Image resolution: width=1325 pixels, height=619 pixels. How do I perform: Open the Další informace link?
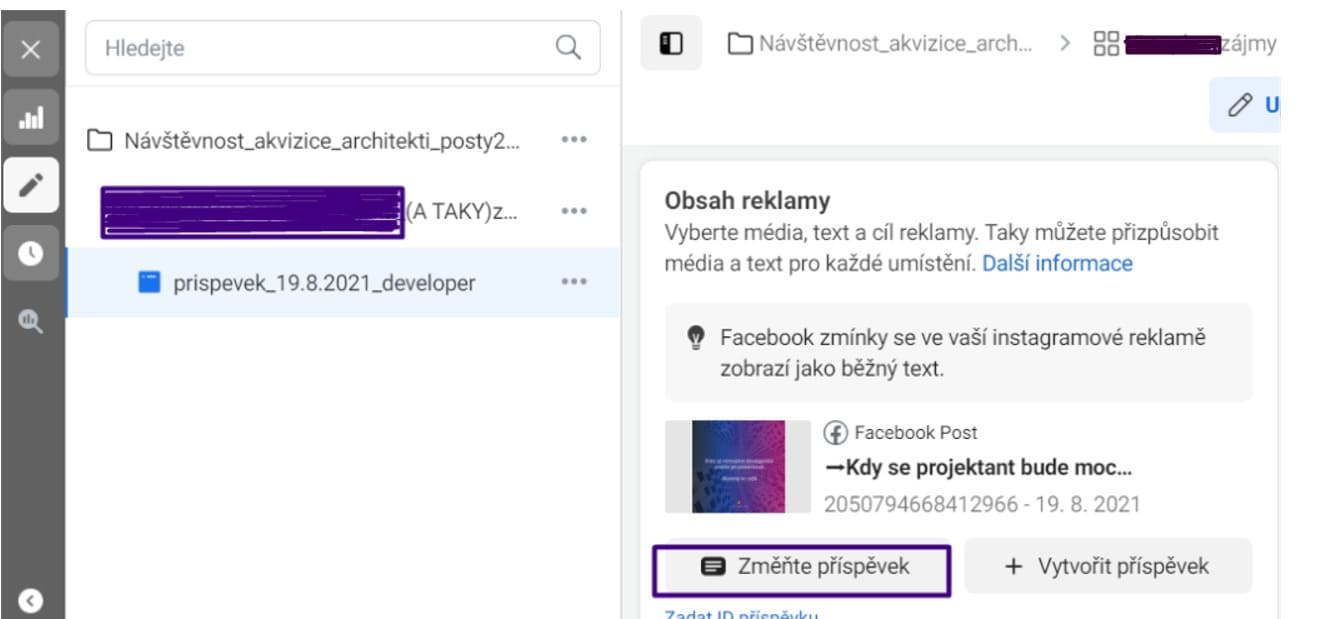coord(1057,264)
